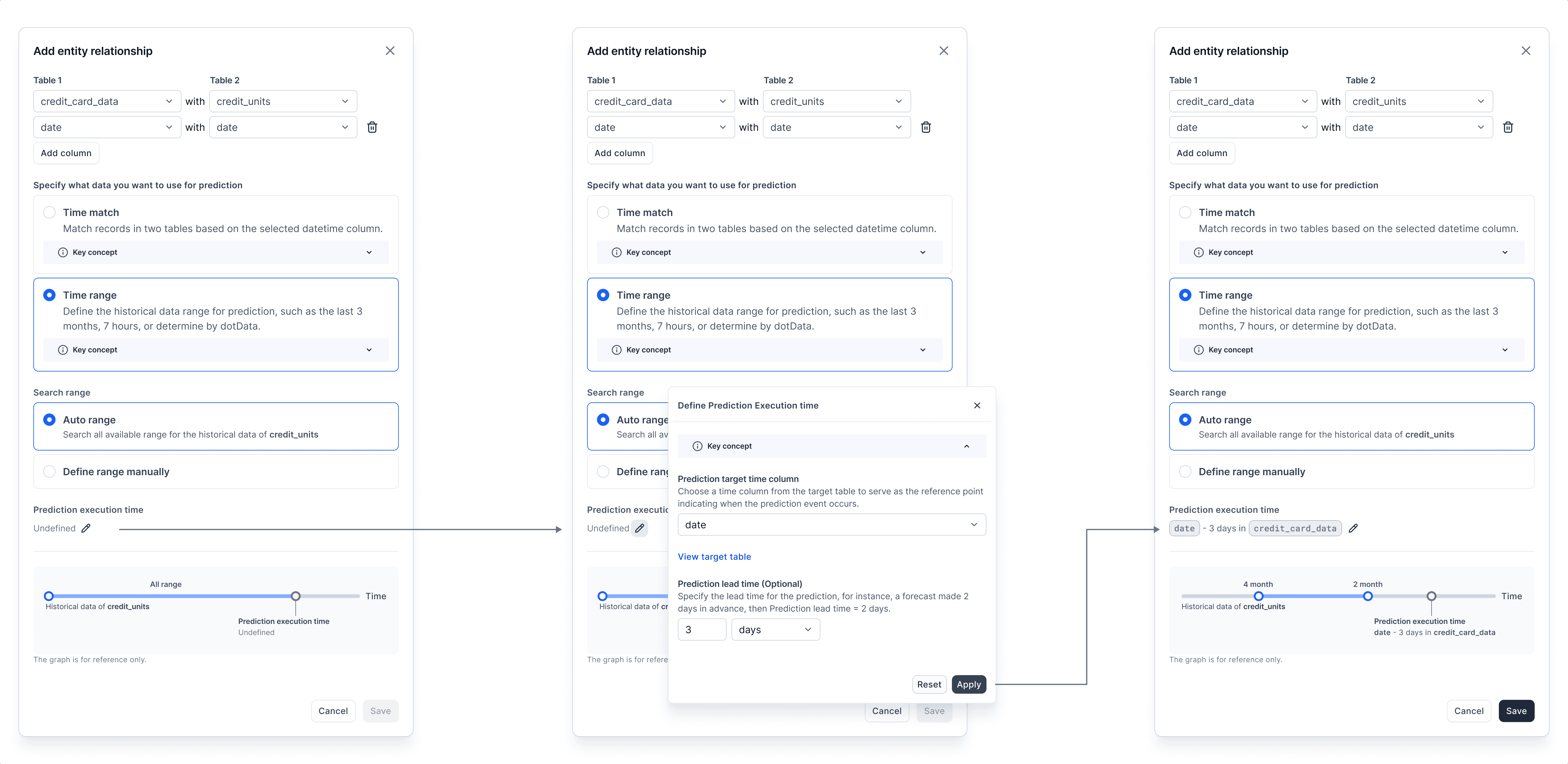Screen dimensions: 1568x764
Task: Click the 2 month slider handle
Action: pos(1367,596)
